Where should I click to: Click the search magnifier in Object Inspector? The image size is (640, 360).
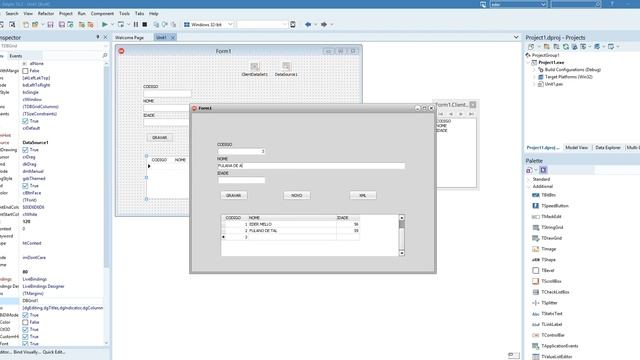[105, 56]
